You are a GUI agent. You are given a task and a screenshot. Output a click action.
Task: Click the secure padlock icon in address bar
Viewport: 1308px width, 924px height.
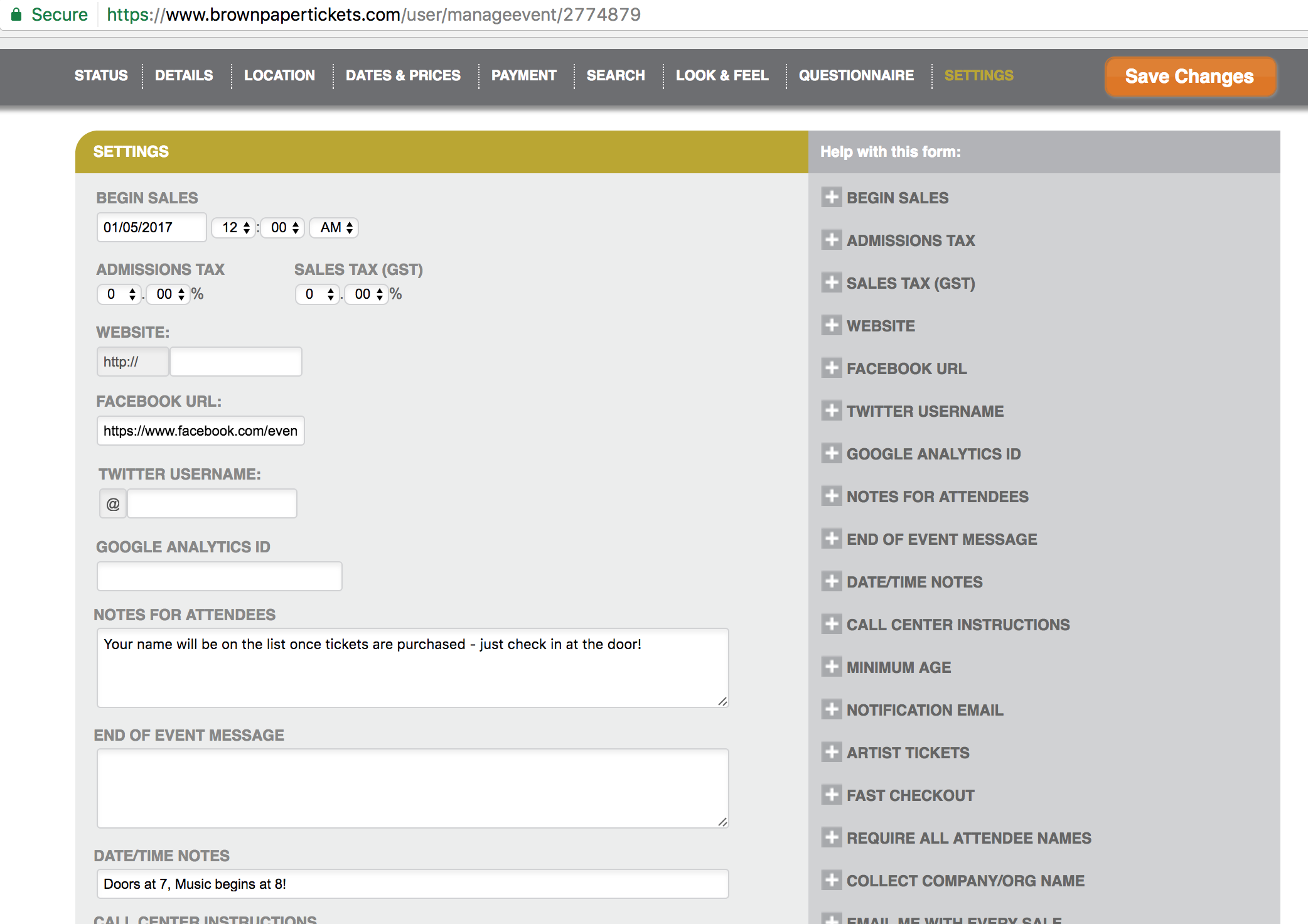tap(17, 14)
